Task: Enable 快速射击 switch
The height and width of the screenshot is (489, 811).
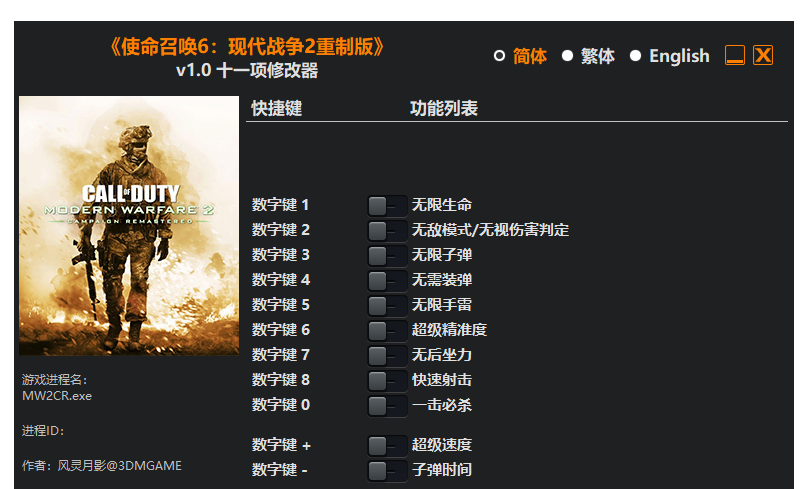Action: [387, 380]
